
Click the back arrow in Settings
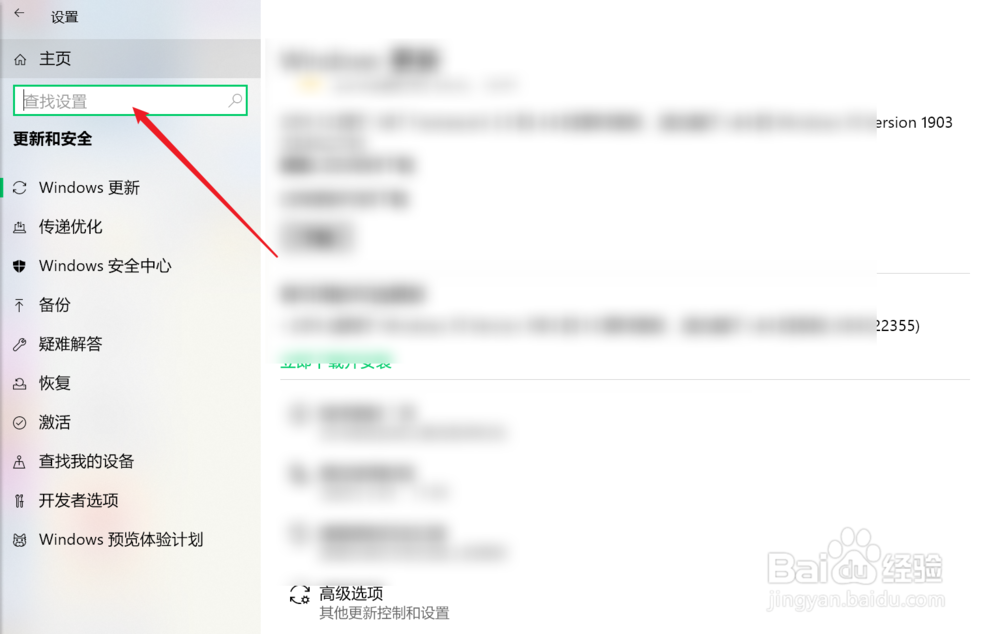click(19, 13)
